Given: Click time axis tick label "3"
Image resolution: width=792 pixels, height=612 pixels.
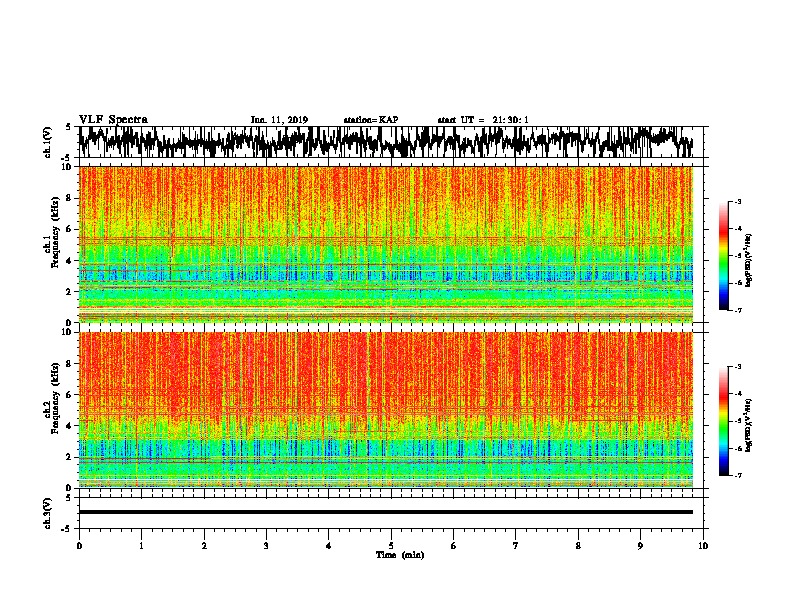Looking at the screenshot, I should (266, 546).
